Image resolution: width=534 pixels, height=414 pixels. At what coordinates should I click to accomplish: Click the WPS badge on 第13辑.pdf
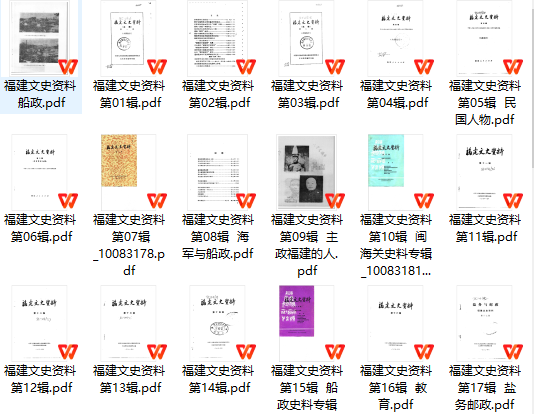157,352
